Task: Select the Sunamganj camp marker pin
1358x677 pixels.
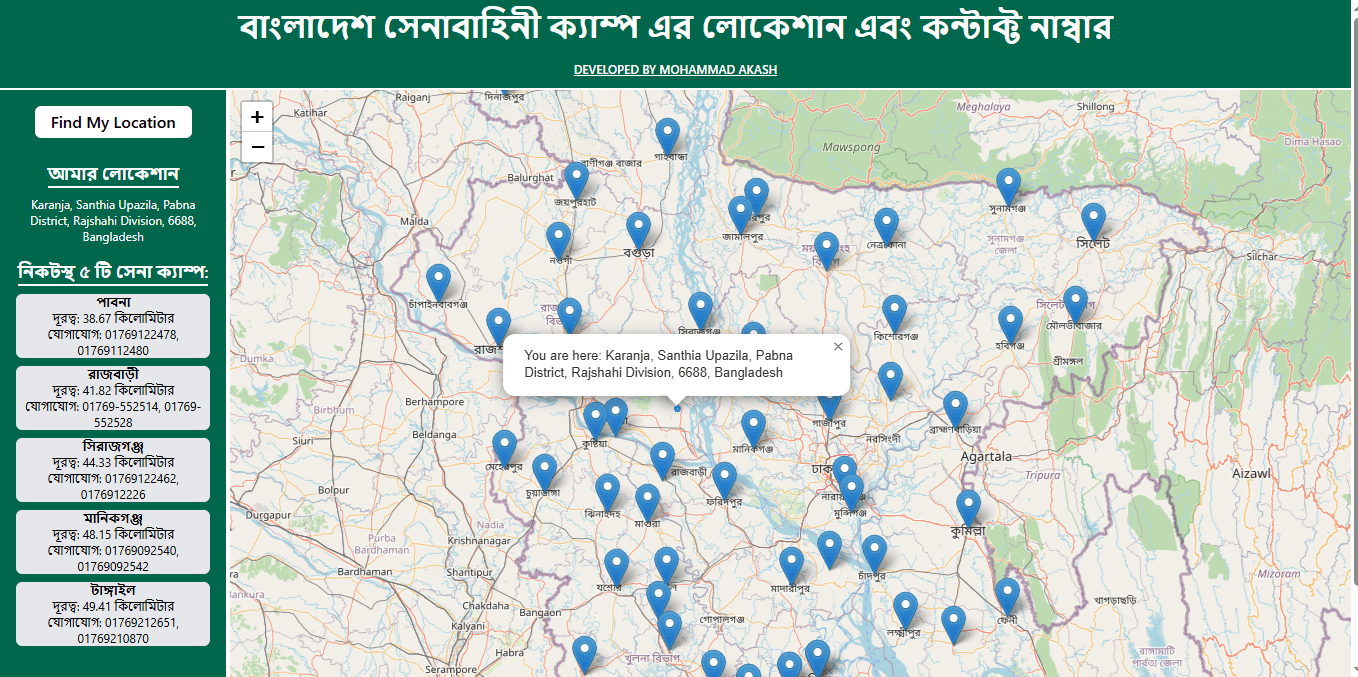Action: point(1008,186)
